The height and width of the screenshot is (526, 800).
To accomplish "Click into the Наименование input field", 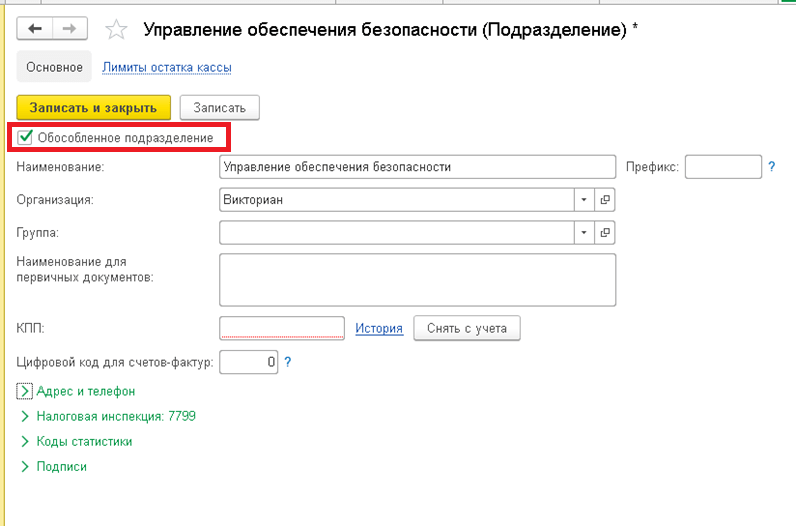I will (x=417, y=167).
